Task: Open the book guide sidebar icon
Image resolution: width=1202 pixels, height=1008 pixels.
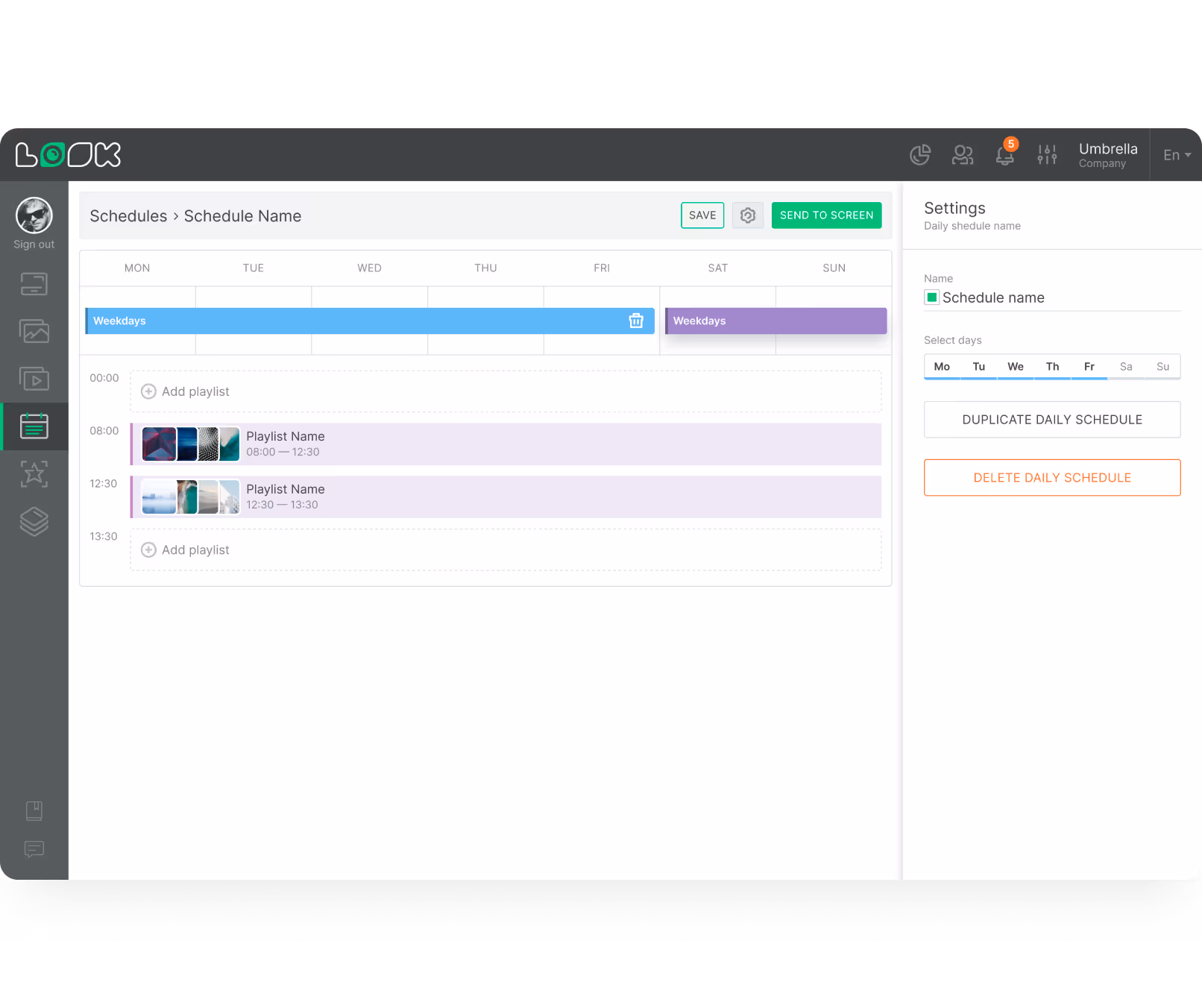Action: tap(34, 810)
